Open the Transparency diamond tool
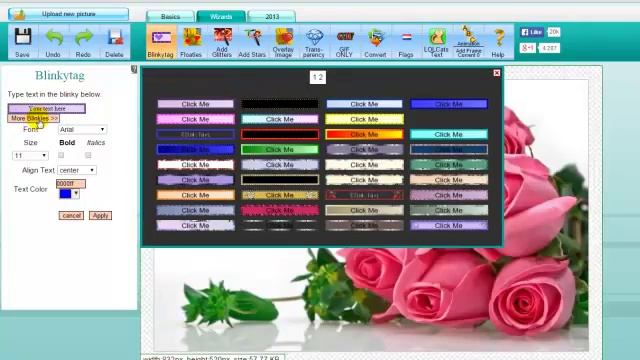Viewport: 640px width, 360px height. 314,42
